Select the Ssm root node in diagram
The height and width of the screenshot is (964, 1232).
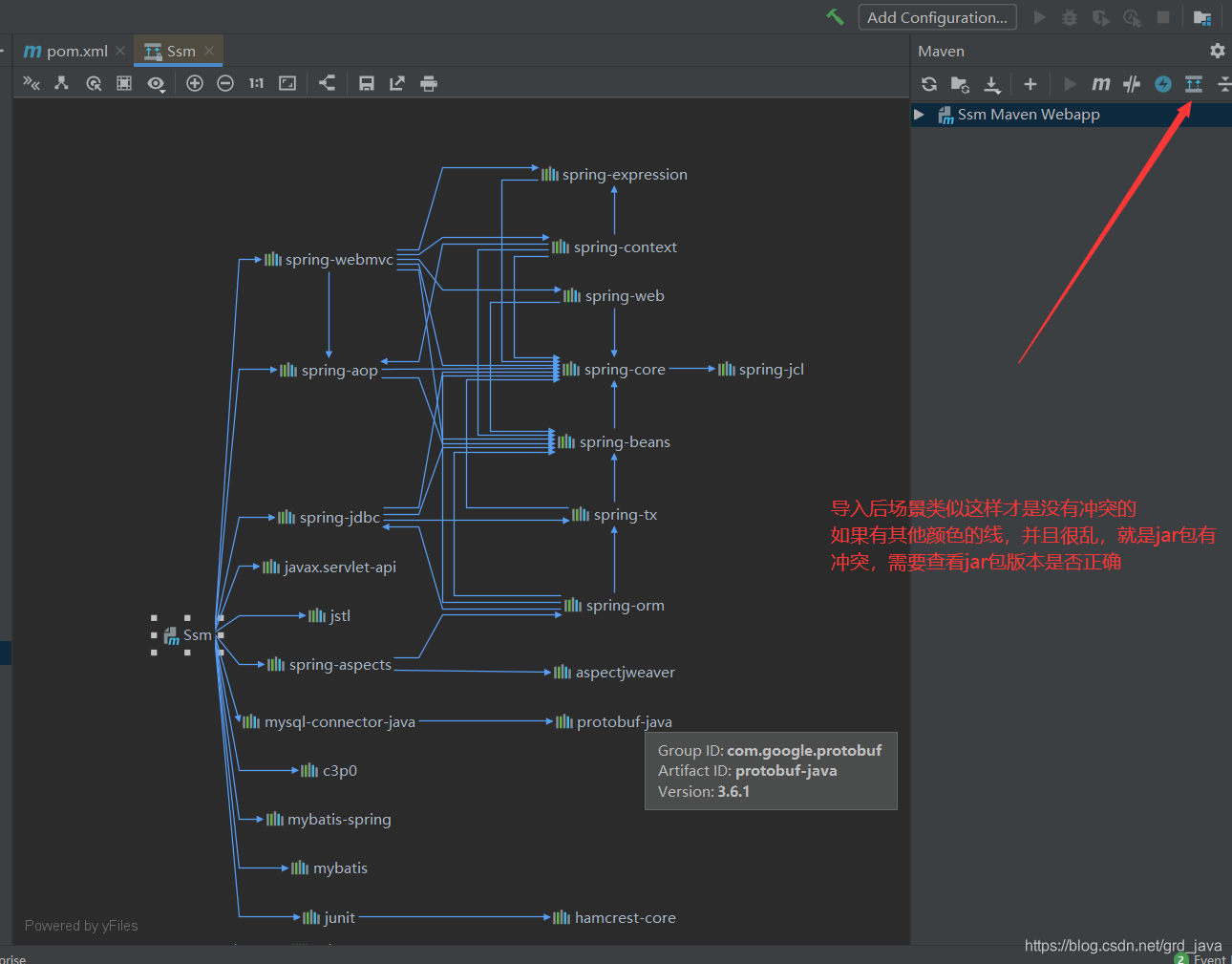click(x=187, y=635)
